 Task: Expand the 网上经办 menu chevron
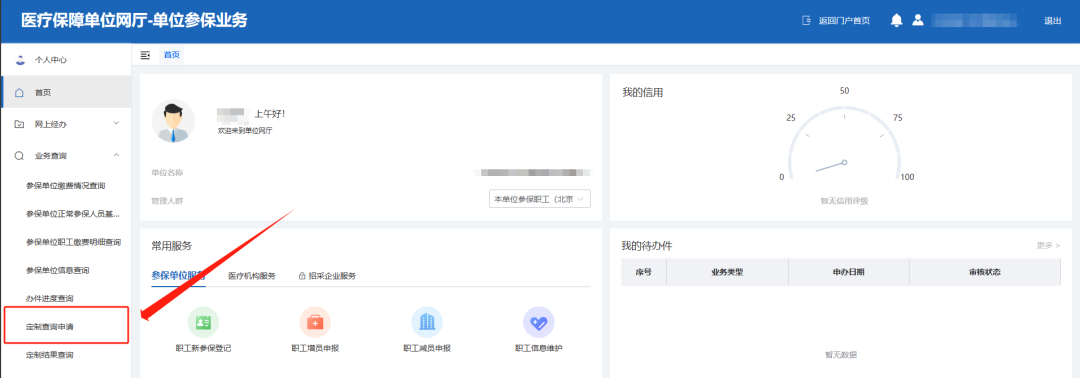(x=116, y=124)
